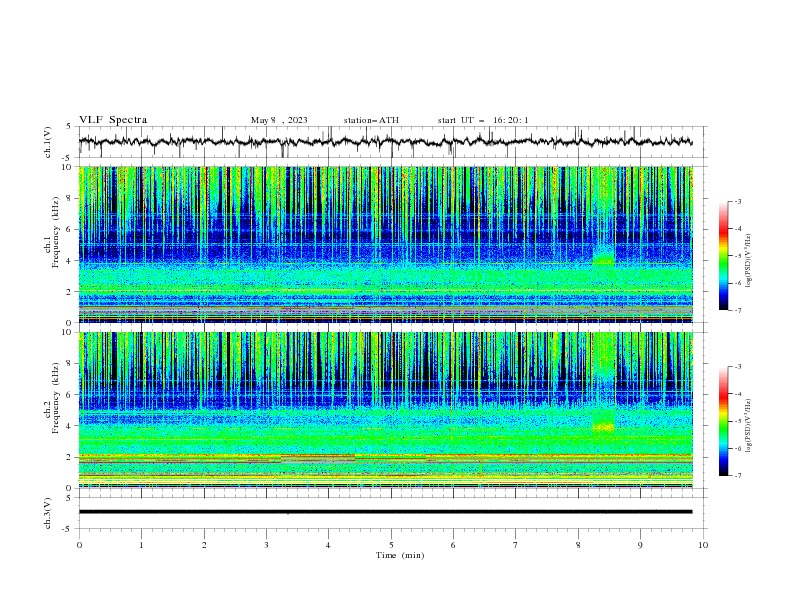The width and height of the screenshot is (792, 612).
Task: Click the upper ch.1 PSD color bar
Action: pyautogui.click(x=723, y=256)
